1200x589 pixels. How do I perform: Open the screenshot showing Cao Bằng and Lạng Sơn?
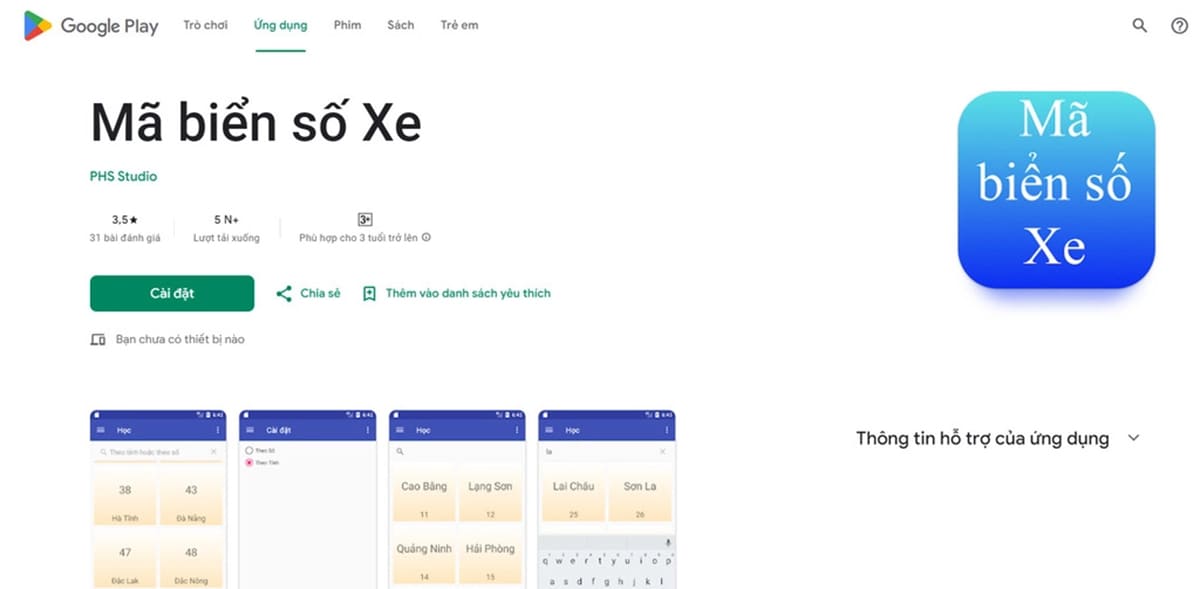(x=457, y=499)
